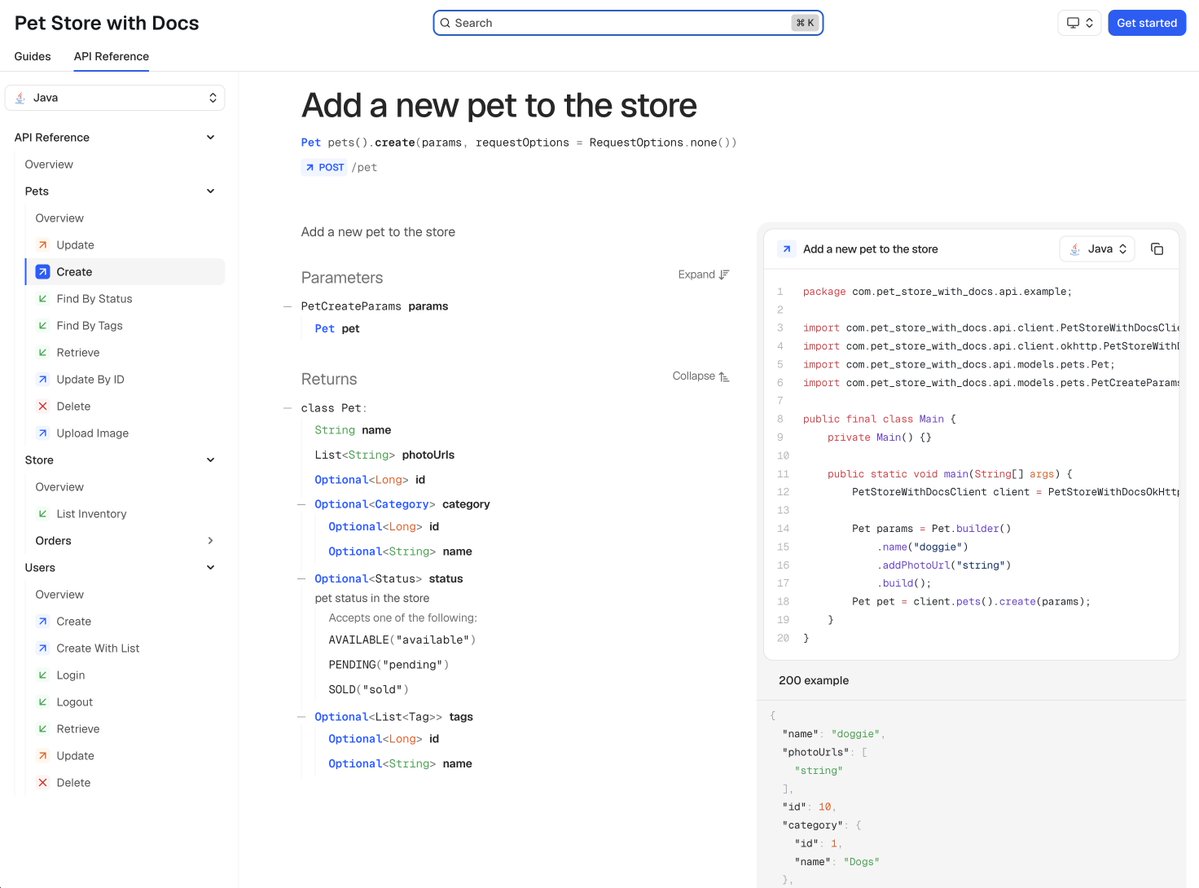Open the theme appearance selector
1199x888 pixels.
pos(1079,22)
